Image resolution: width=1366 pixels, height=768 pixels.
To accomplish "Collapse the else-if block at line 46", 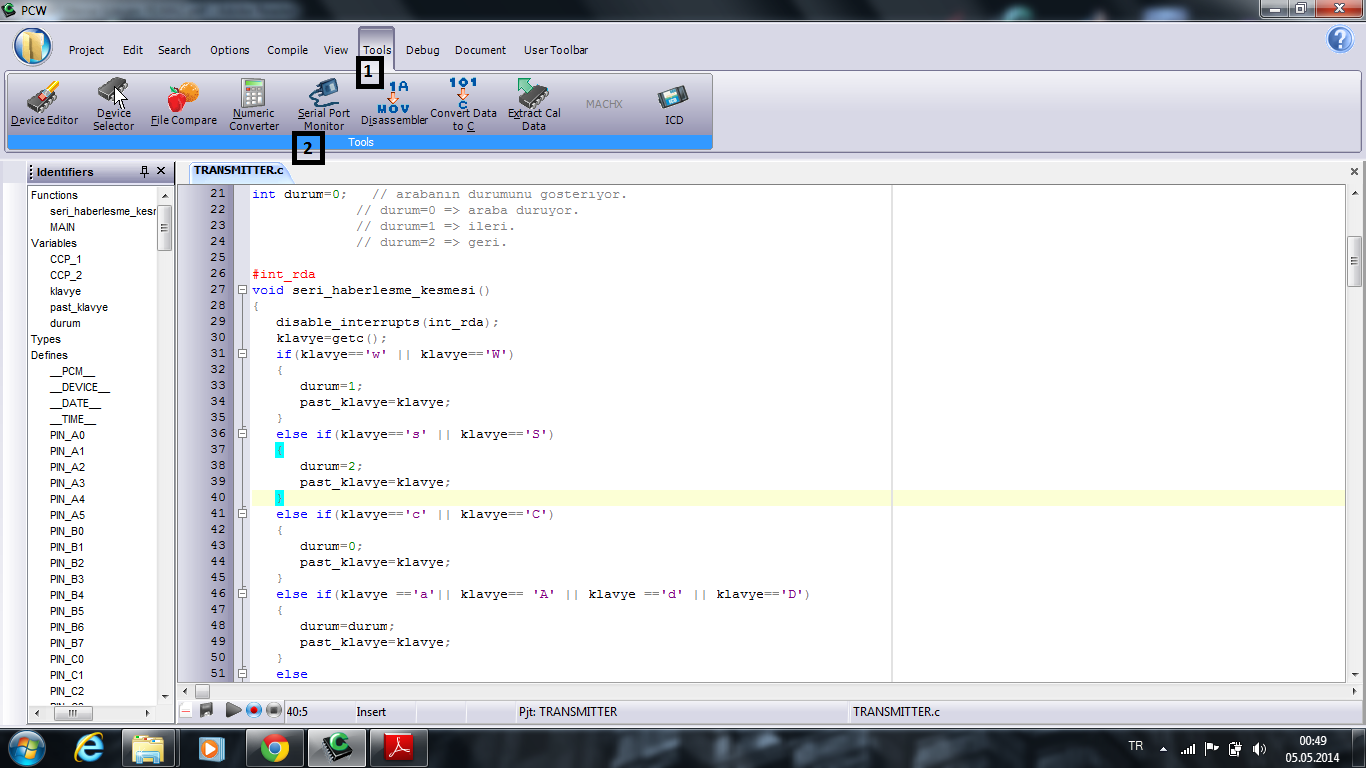I will (242, 594).
